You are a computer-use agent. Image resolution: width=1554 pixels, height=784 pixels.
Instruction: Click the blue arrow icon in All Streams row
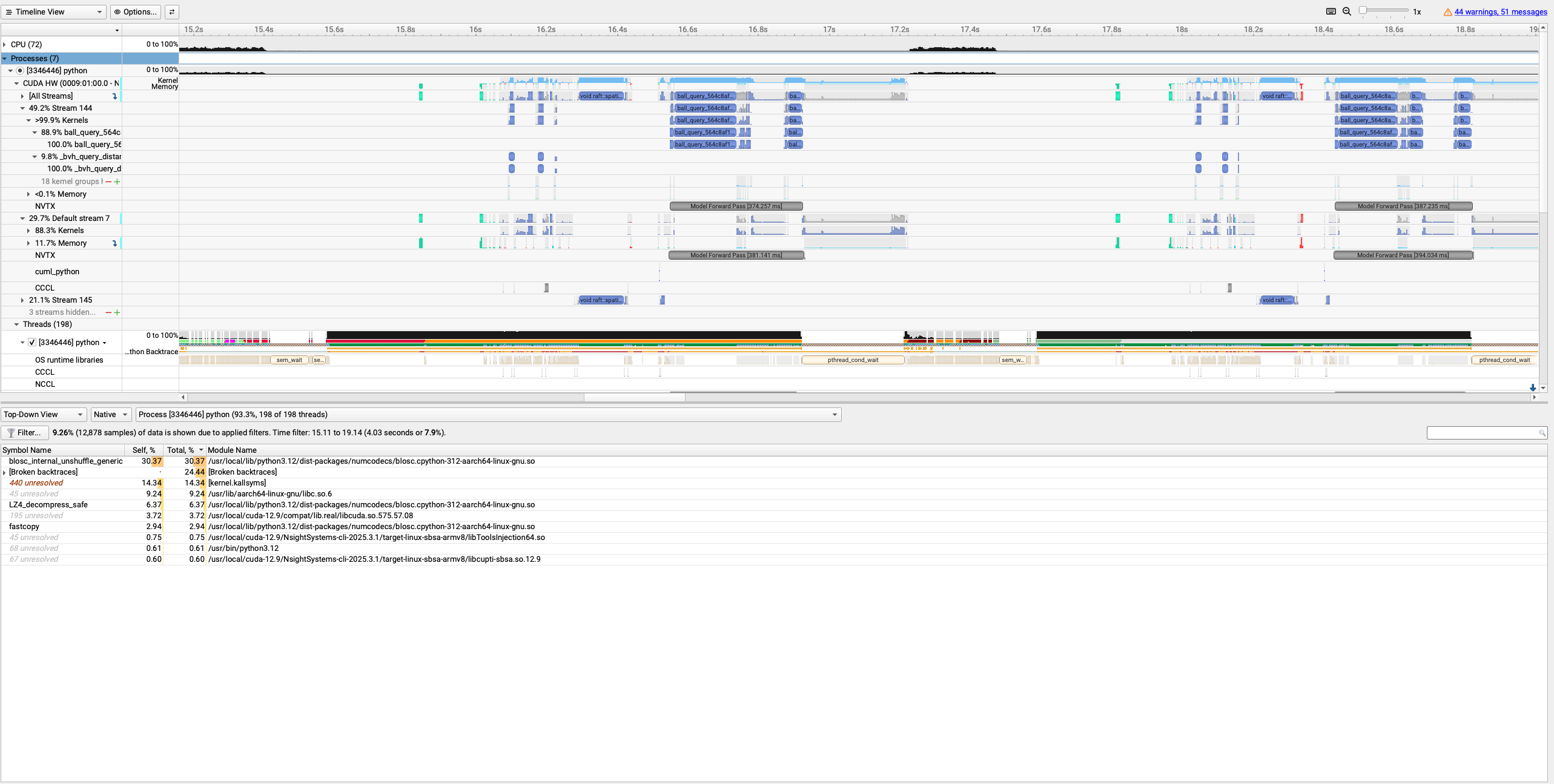click(x=114, y=96)
